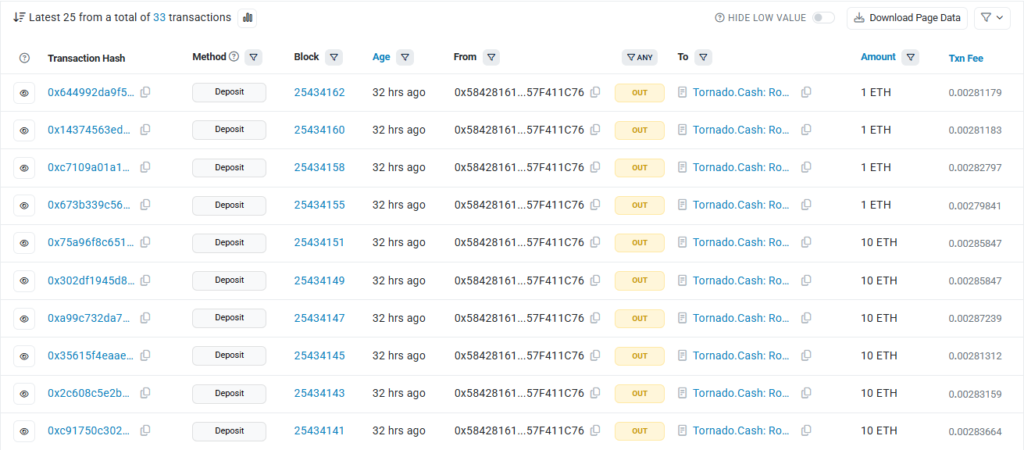Copy From address in block 25434160 row
Image resolution: width=1024 pixels, height=450 pixels.
tap(595, 130)
